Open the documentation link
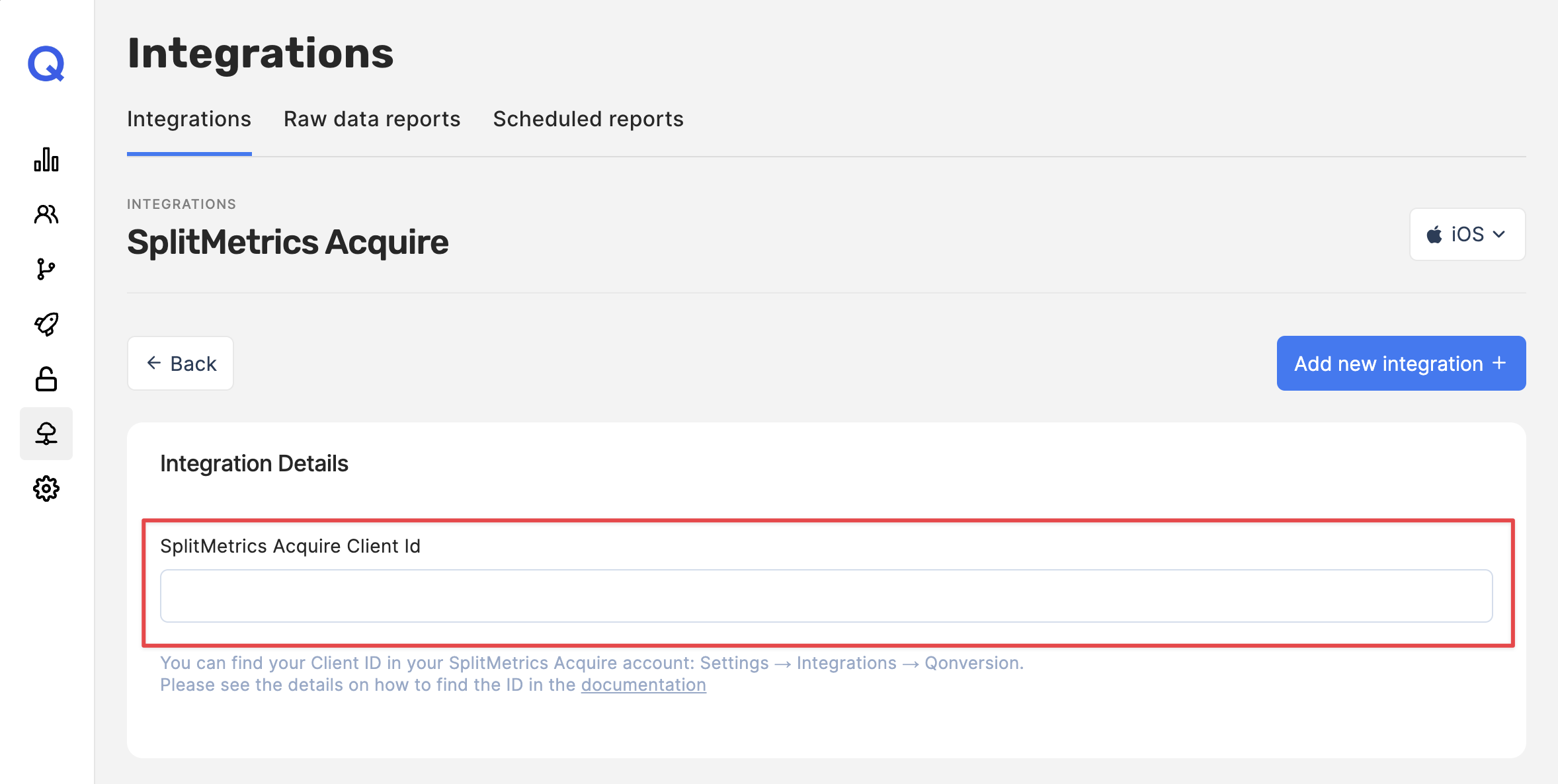Viewport: 1558px width, 784px height. click(x=643, y=685)
